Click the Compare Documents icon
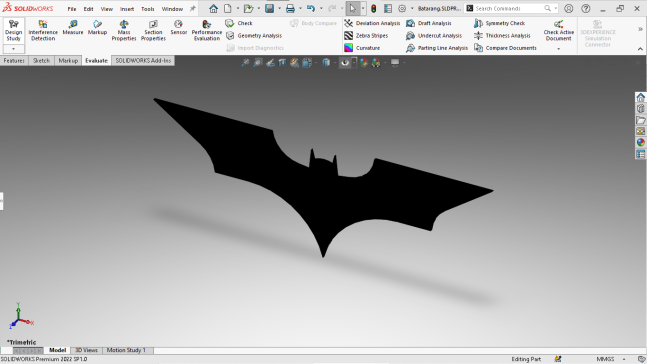647x364 pixels. (x=478, y=48)
